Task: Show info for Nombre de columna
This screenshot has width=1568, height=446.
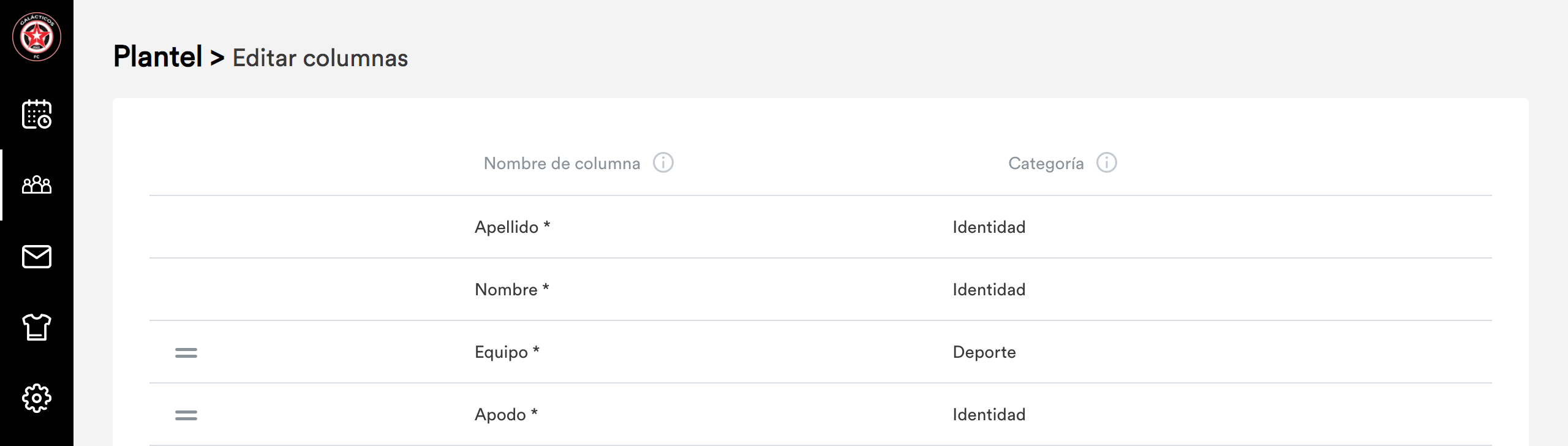Action: (x=663, y=163)
